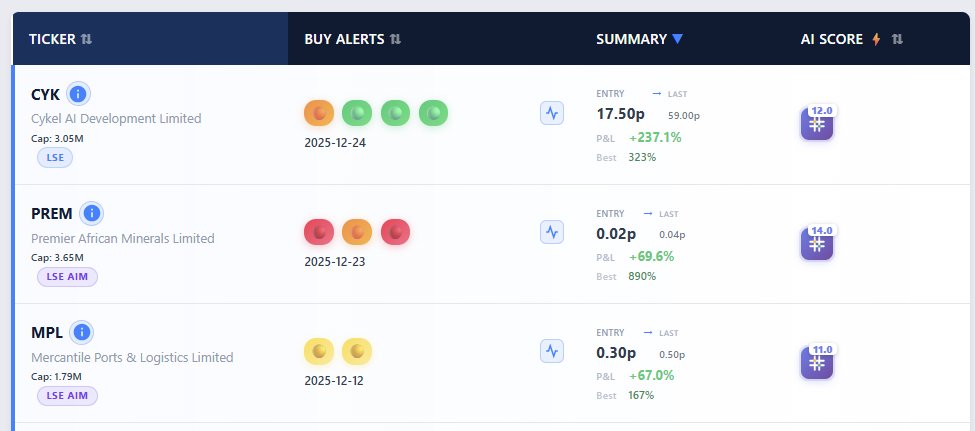Click the LSE AIM tag under PREM
This screenshot has width=975, height=431.
(x=68, y=277)
